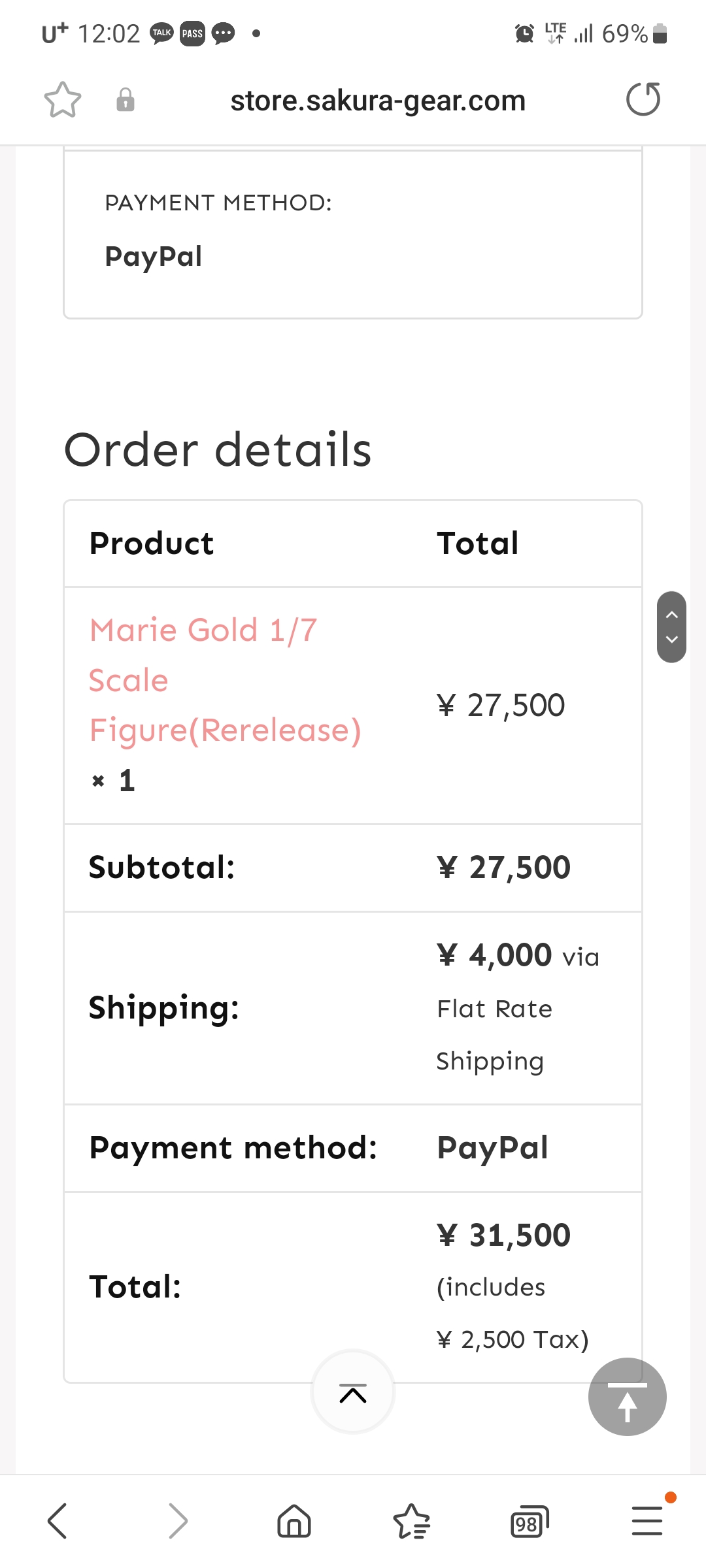The image size is (706, 1568).
Task: Open the bookmarks list icon
Action: pos(412,1521)
